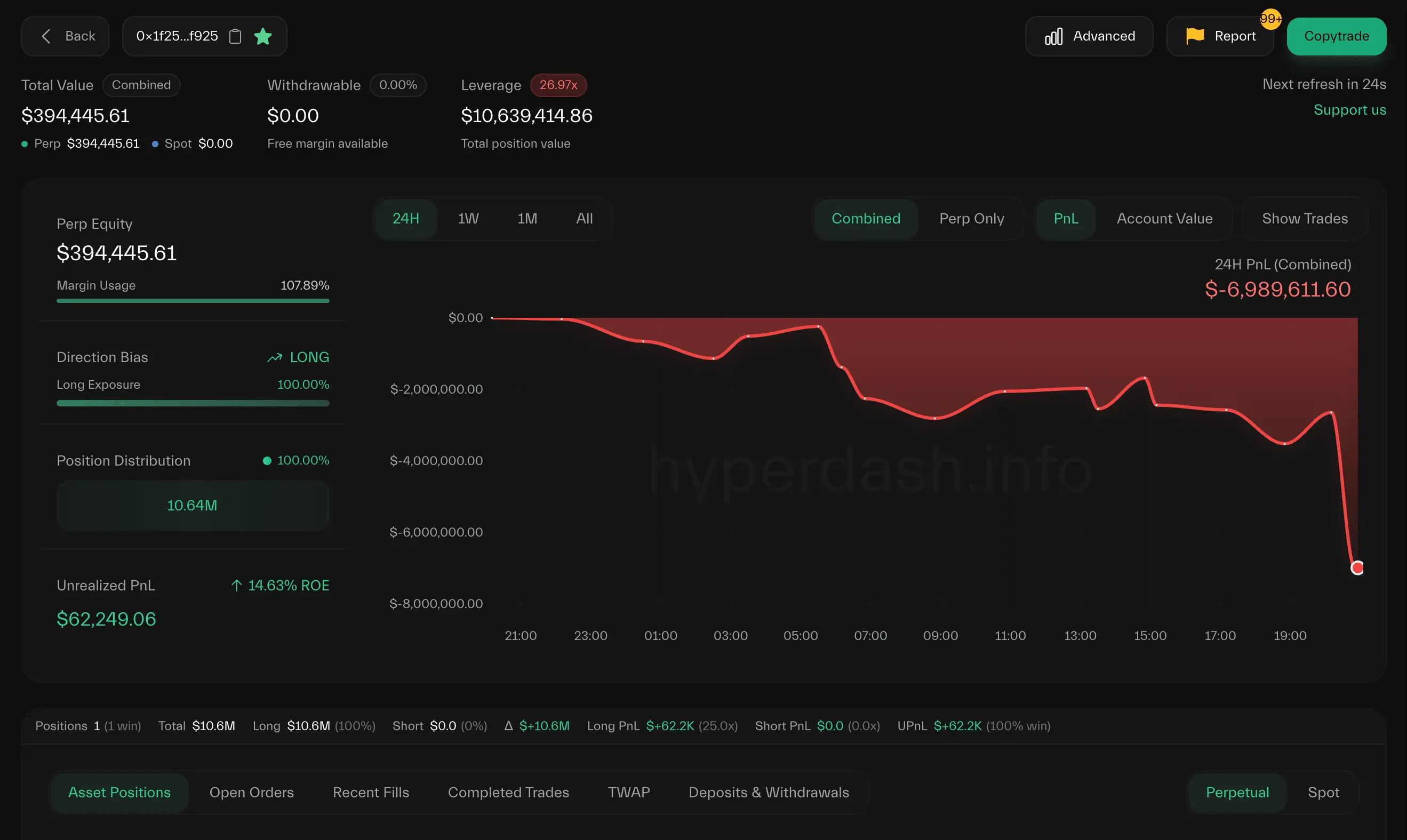This screenshot has height=840, width=1407.
Task: Toggle the green favorite star
Action: 262,36
